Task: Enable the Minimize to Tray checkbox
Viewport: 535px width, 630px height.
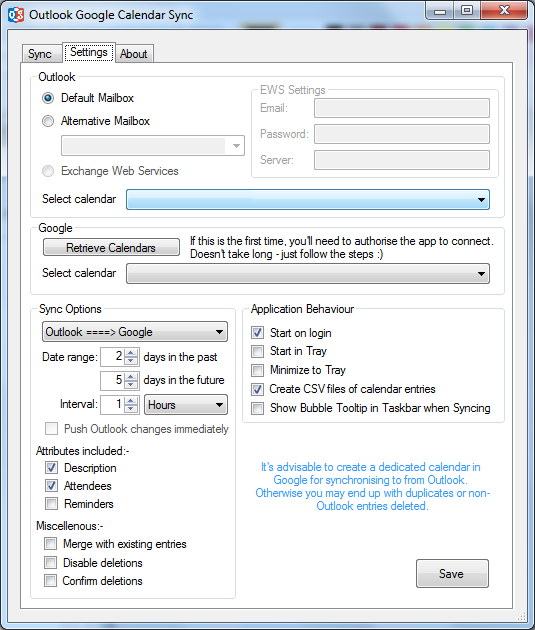Action: coord(257,370)
